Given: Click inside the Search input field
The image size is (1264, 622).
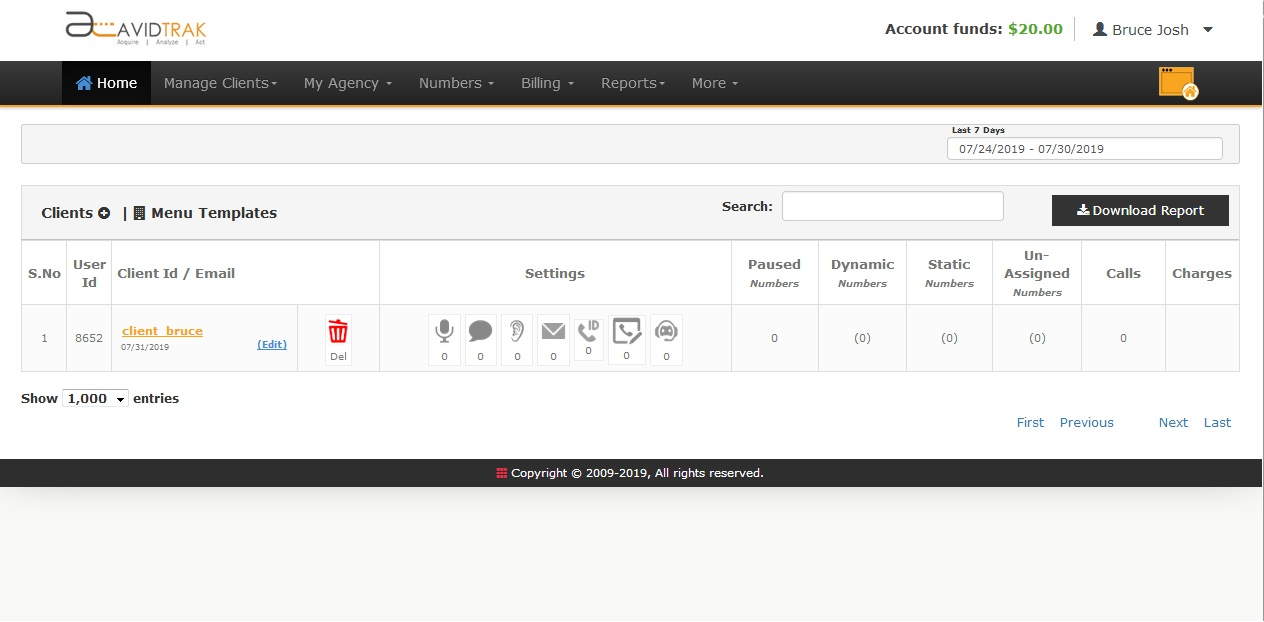Looking at the screenshot, I should click(892, 206).
